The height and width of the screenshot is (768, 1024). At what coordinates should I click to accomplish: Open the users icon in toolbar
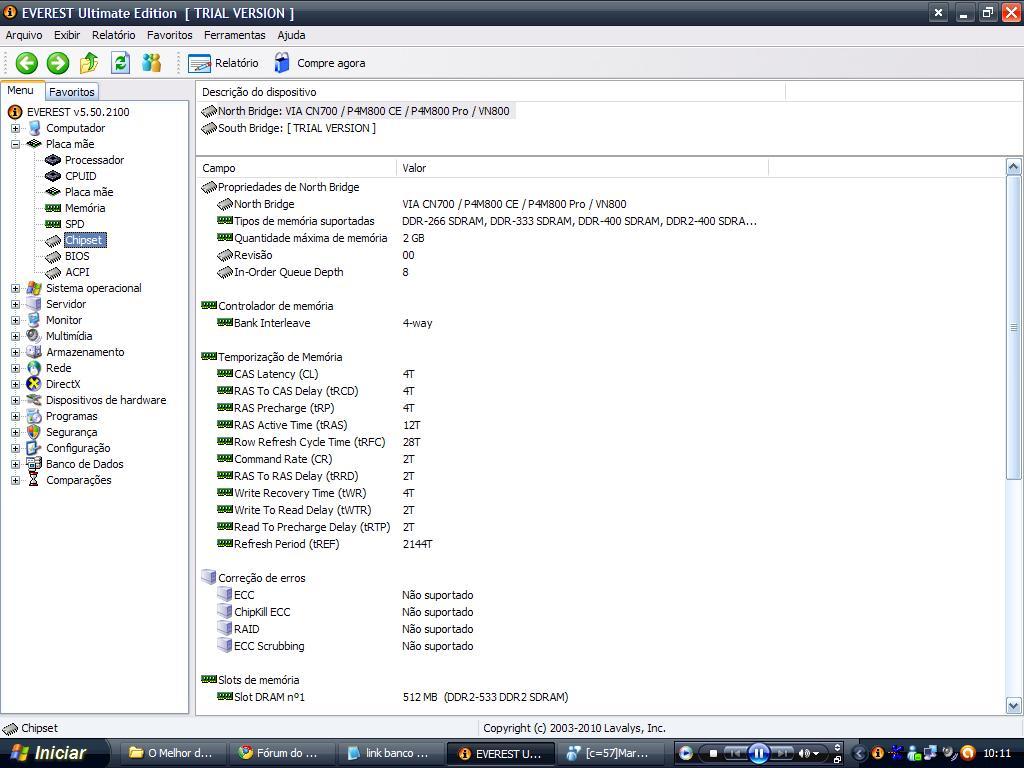pyautogui.click(x=152, y=63)
